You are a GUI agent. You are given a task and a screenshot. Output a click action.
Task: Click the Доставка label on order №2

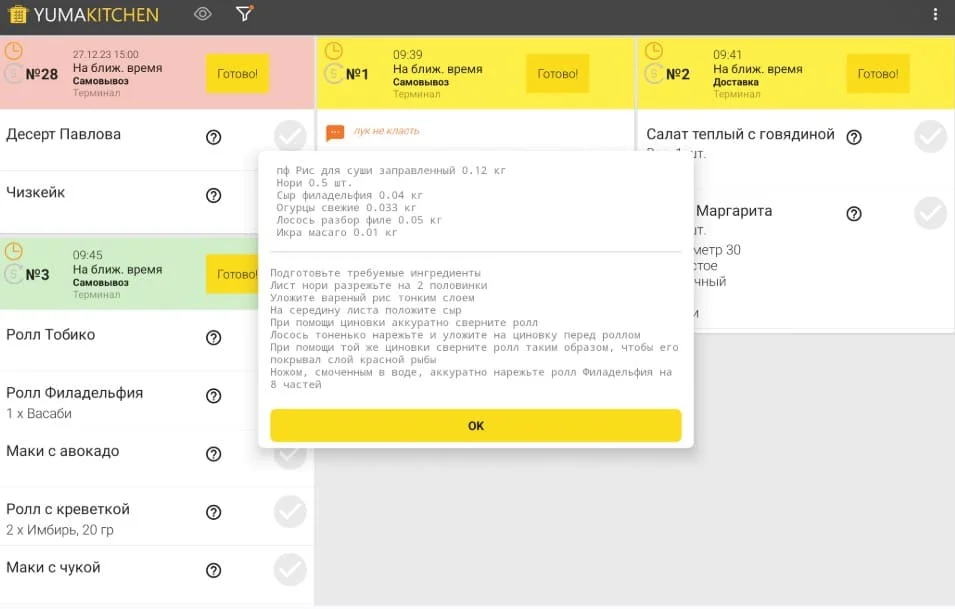(x=736, y=82)
